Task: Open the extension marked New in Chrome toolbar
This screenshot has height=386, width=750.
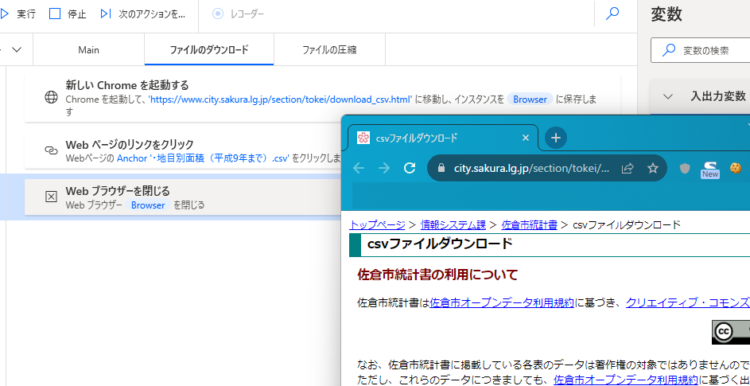Action: [710, 169]
